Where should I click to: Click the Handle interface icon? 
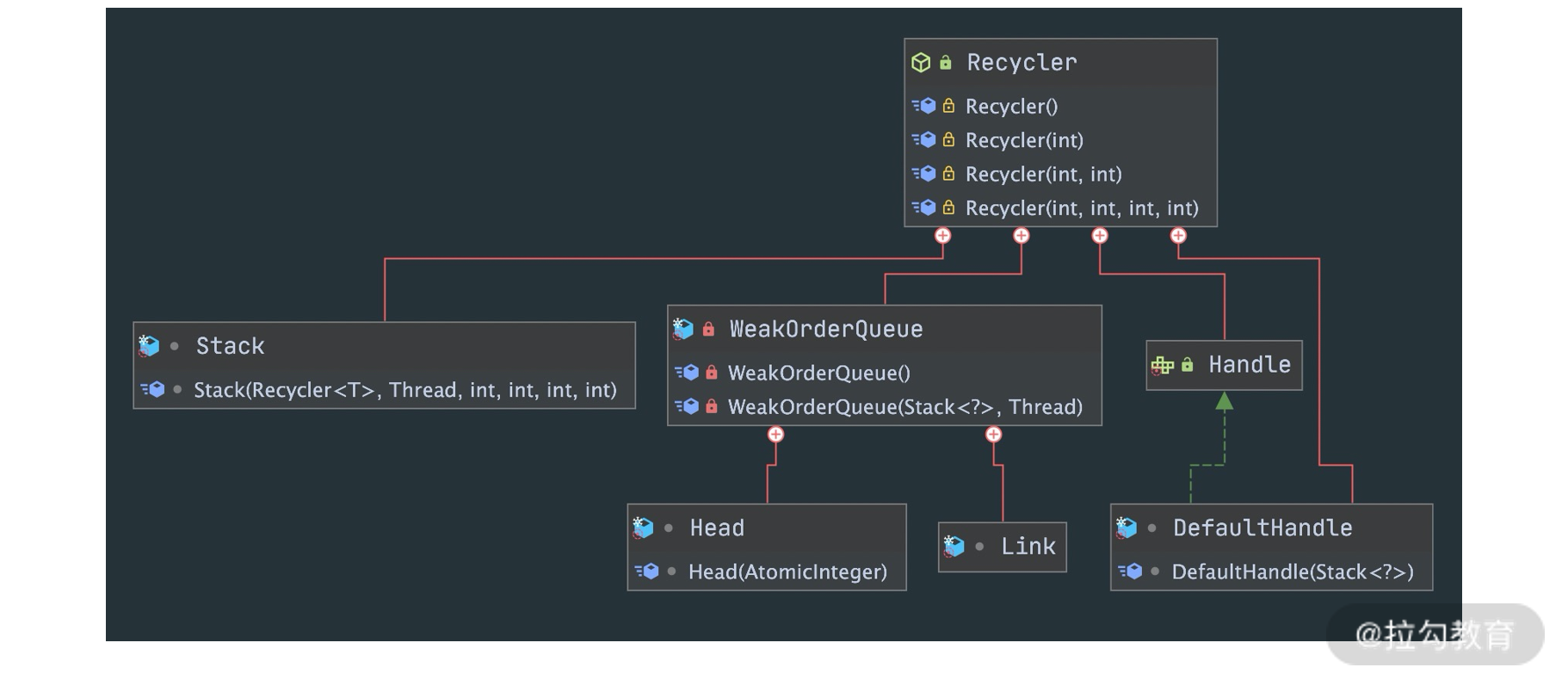(1162, 365)
